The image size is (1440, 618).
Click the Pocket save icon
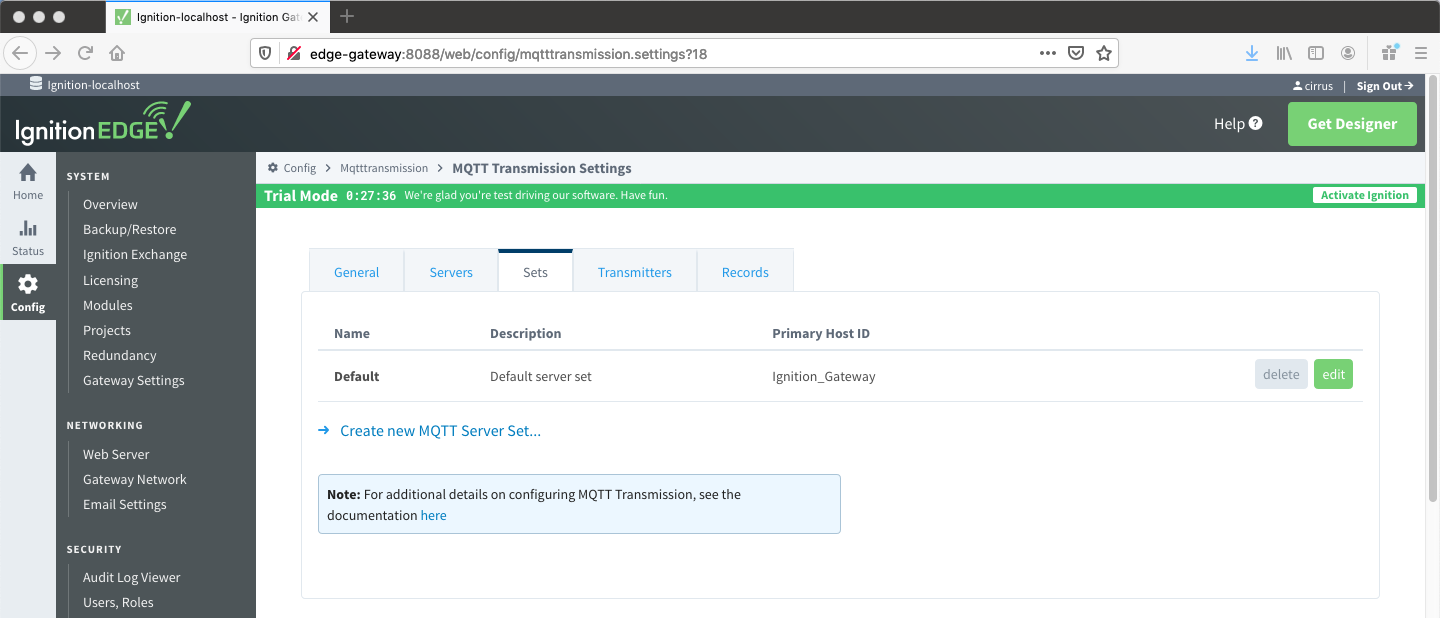click(x=1076, y=53)
